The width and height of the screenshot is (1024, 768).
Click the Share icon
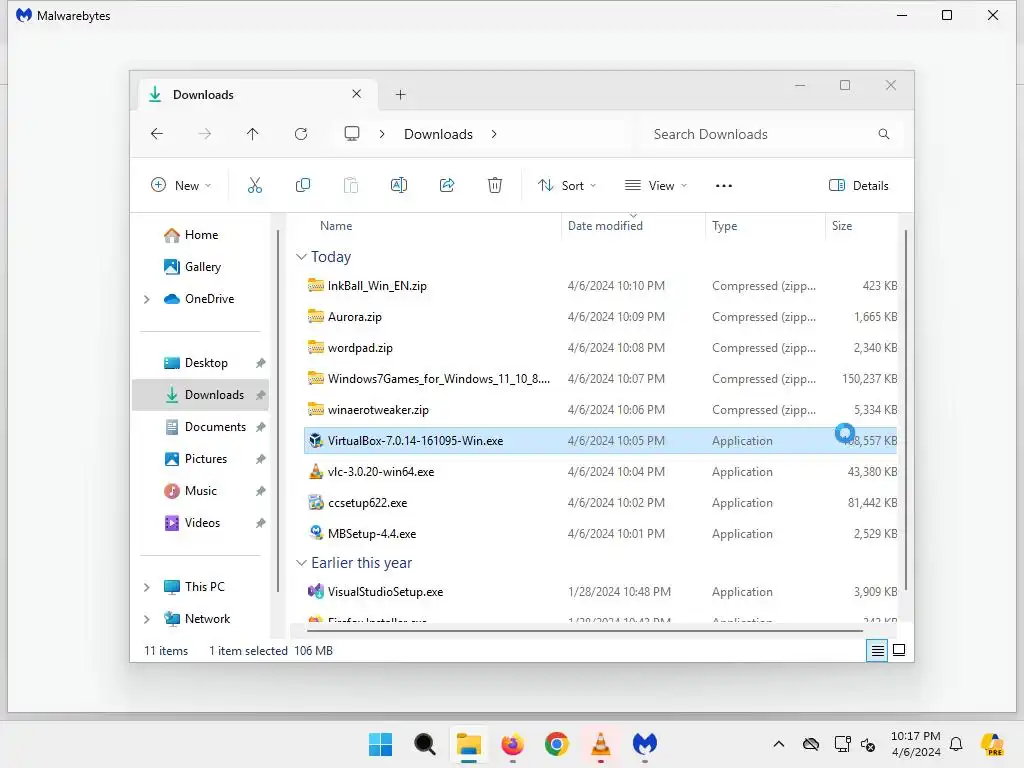[x=447, y=185]
